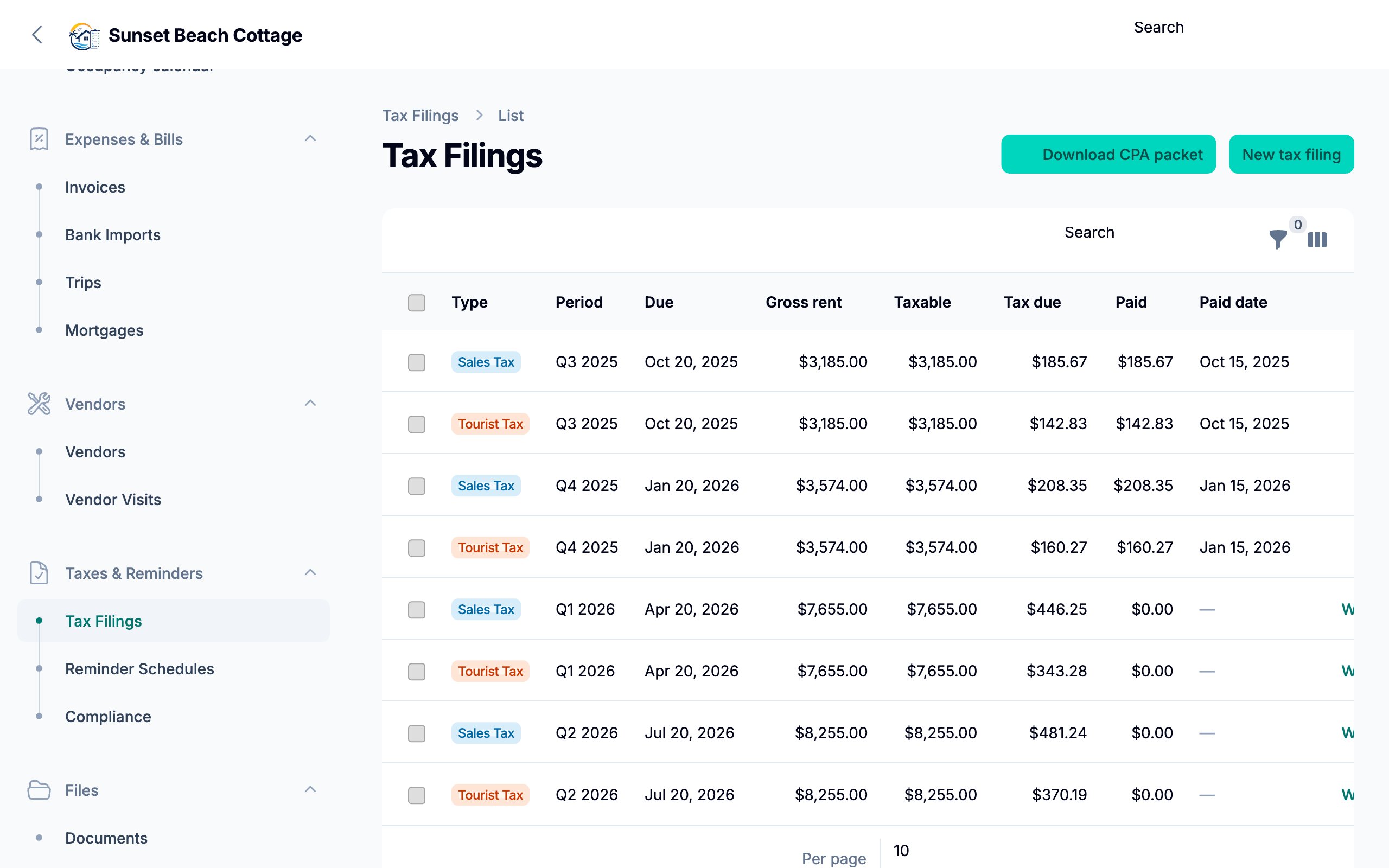Viewport: 1389px width, 868px height.
Task: Click the per page value field
Action: pos(901,851)
